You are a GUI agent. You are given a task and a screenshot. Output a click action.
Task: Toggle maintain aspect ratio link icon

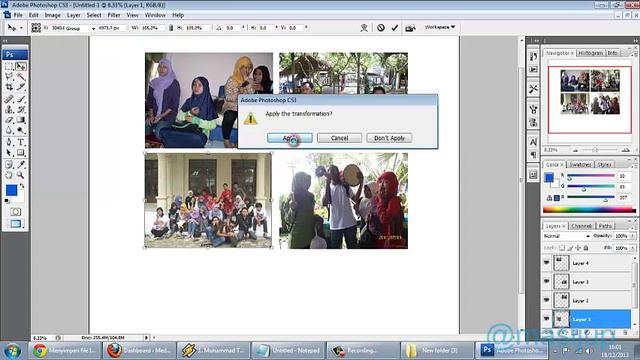pyautogui.click(x=171, y=28)
